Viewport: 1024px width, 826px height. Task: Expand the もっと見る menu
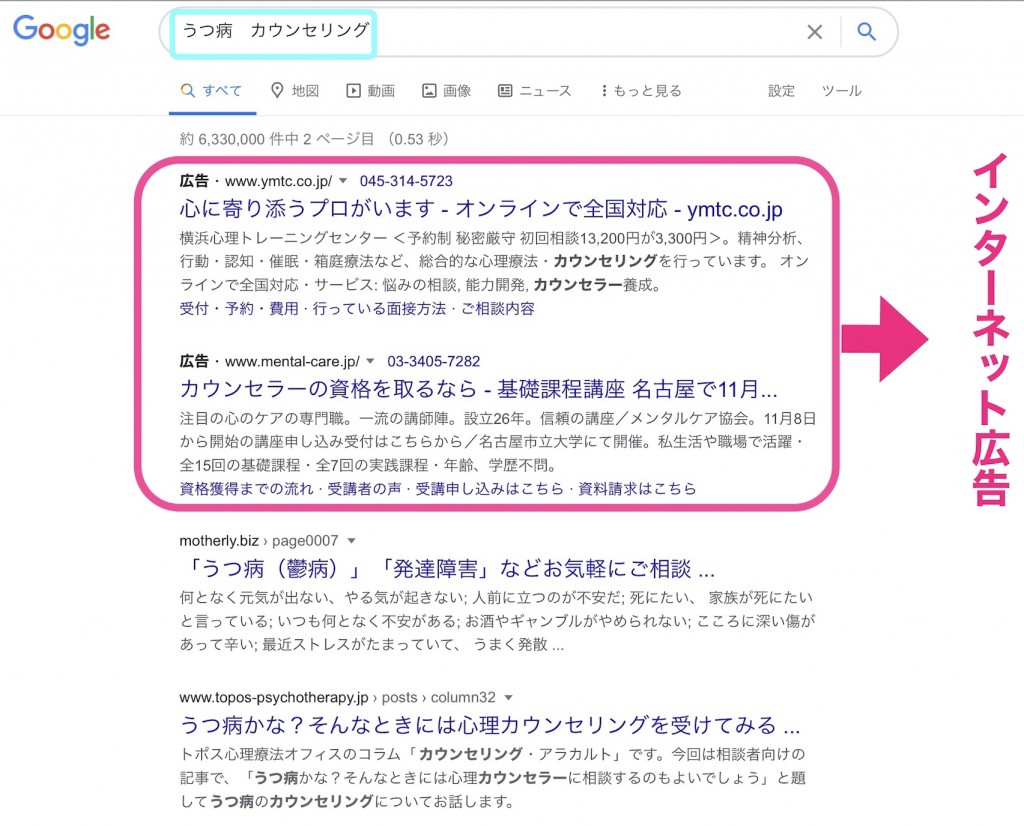click(641, 91)
